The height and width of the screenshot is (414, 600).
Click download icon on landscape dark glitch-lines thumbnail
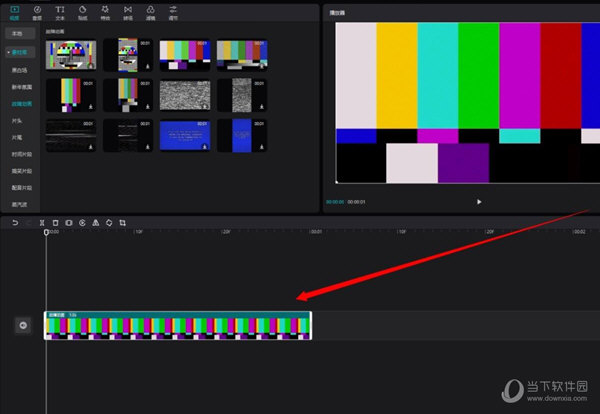click(91, 147)
